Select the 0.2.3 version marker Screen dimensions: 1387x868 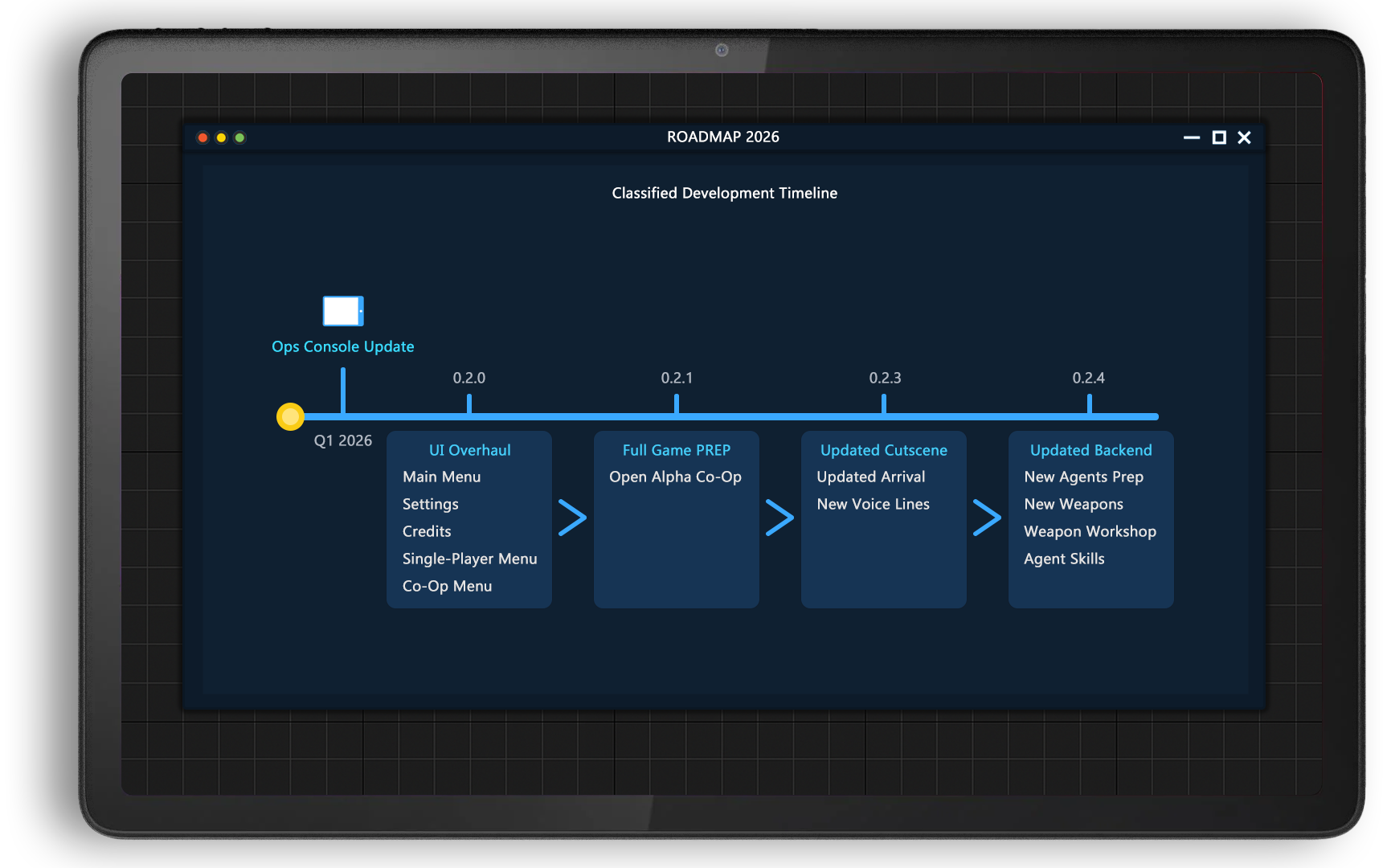point(885,378)
